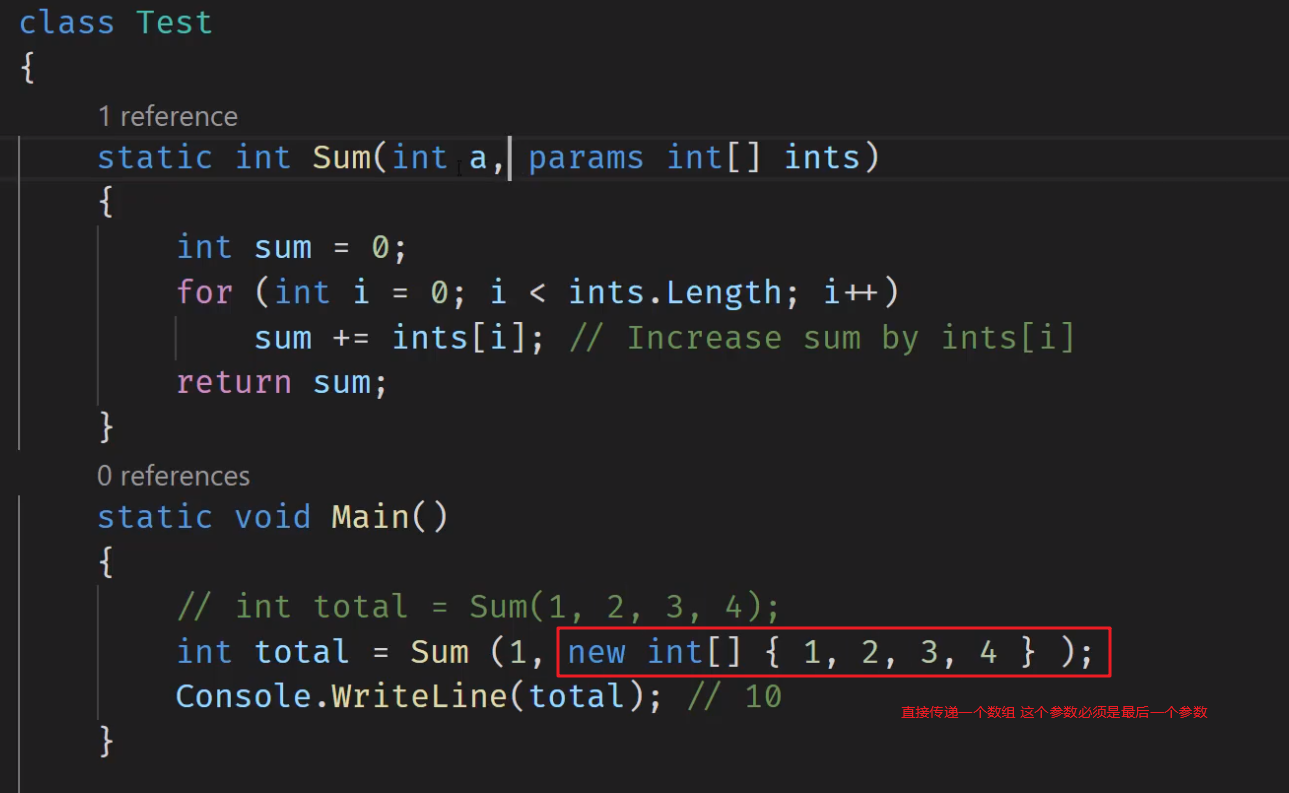Open the "0 references" CodeLens above Main
The height and width of the screenshot is (793, 1289).
coord(173,476)
